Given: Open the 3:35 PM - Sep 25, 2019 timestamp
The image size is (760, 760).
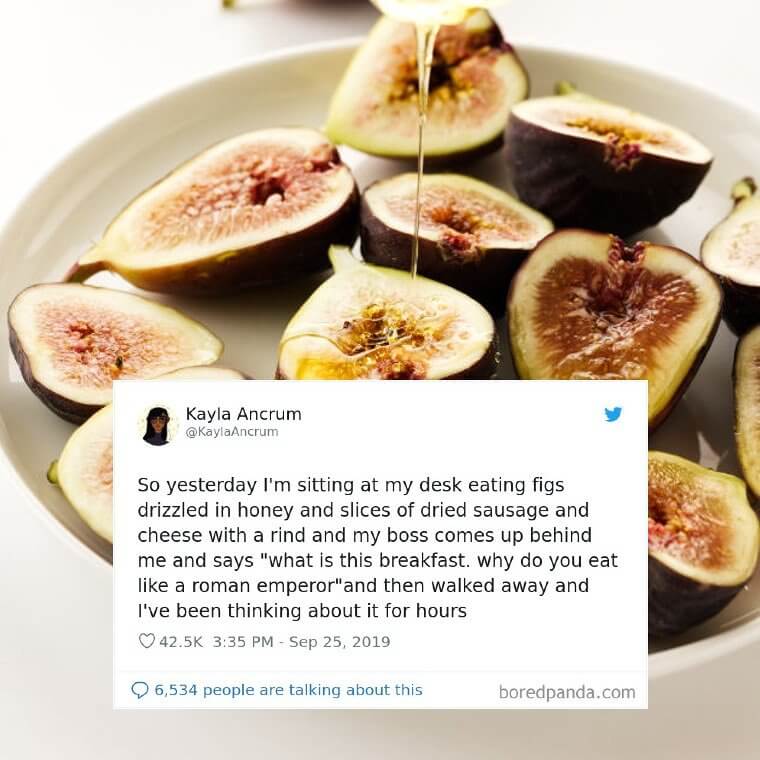Looking at the screenshot, I should 301,641.
